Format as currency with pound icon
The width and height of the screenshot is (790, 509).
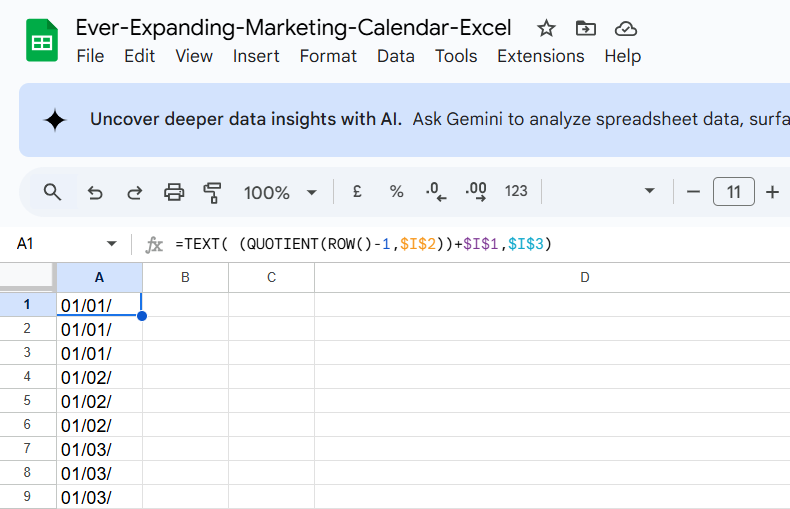(x=357, y=192)
